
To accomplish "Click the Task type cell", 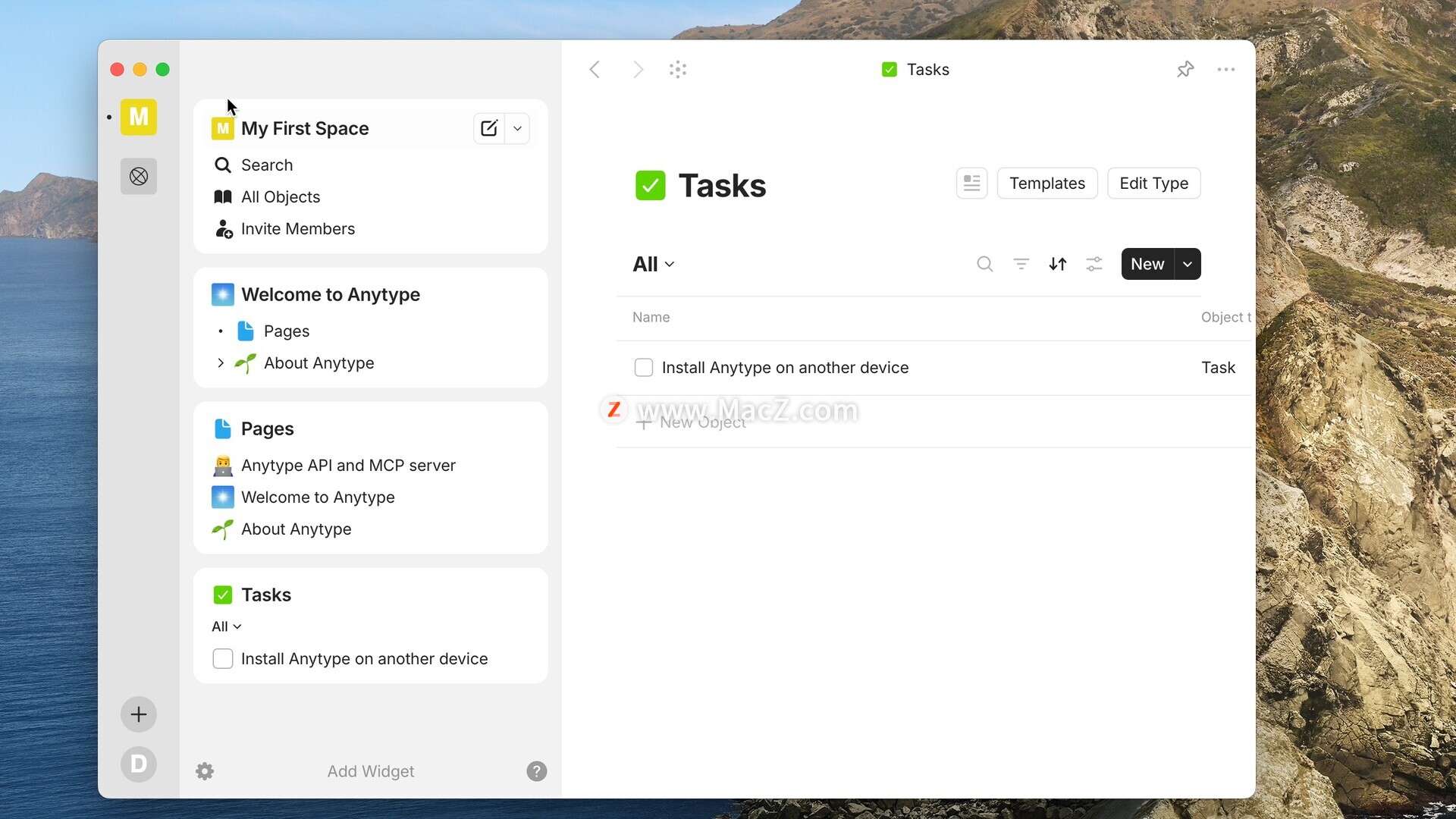I will click(x=1218, y=368).
